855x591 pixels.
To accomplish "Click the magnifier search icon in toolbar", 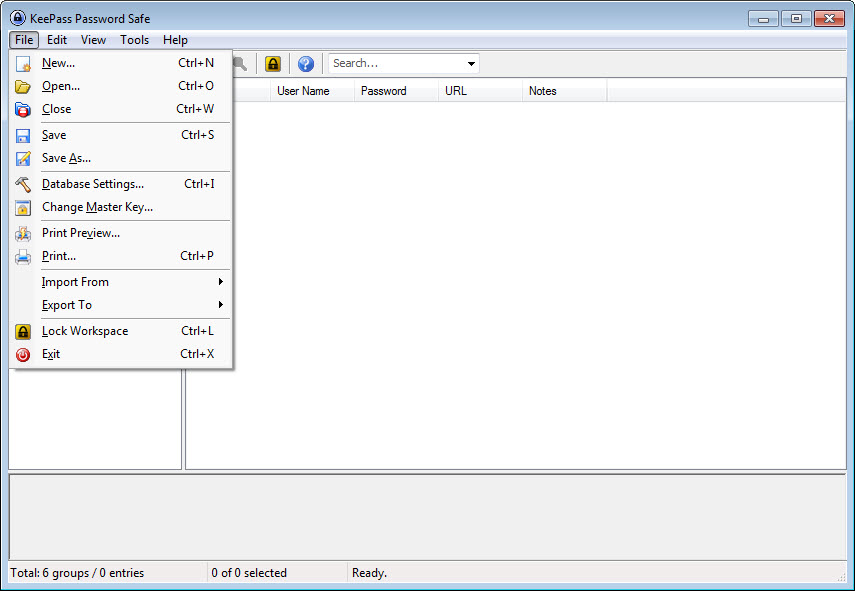I will (x=240, y=64).
